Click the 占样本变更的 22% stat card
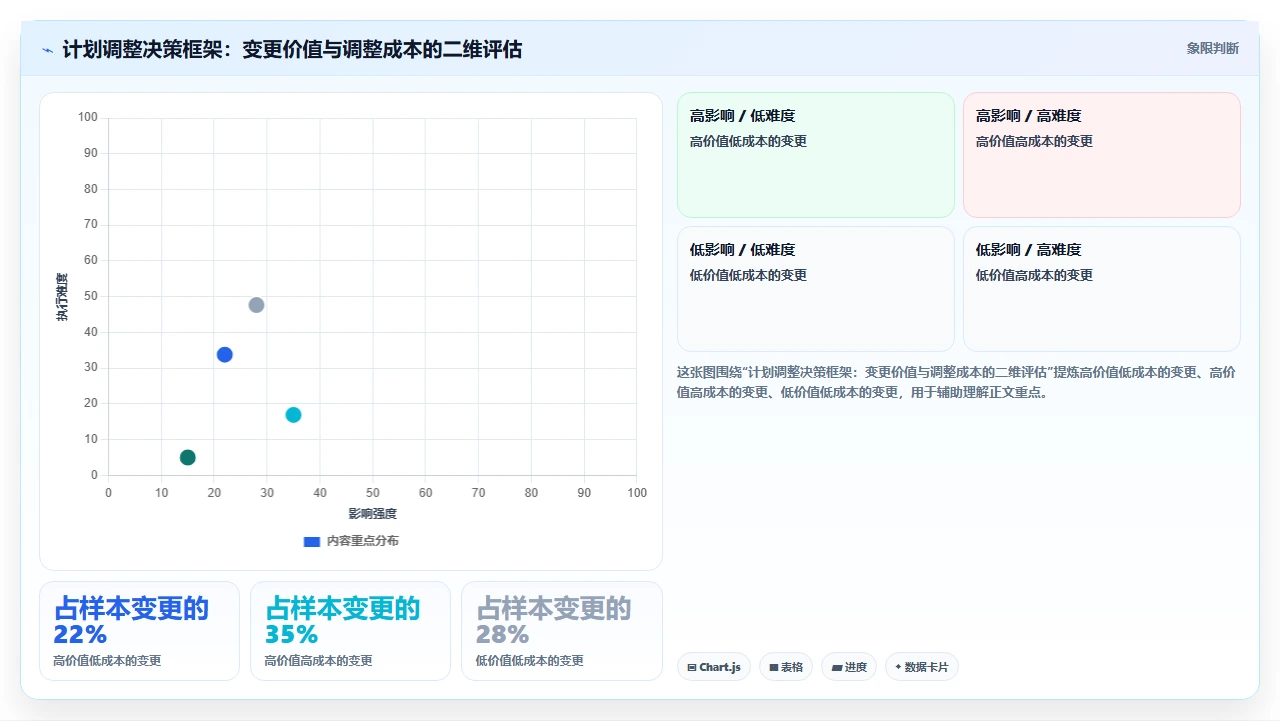This screenshot has height=721, width=1280. tap(139, 631)
